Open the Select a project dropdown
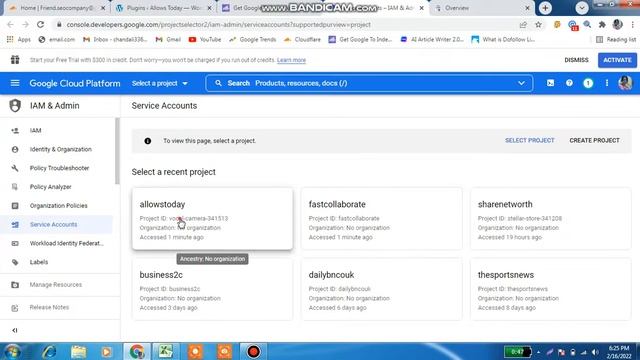 160,83
